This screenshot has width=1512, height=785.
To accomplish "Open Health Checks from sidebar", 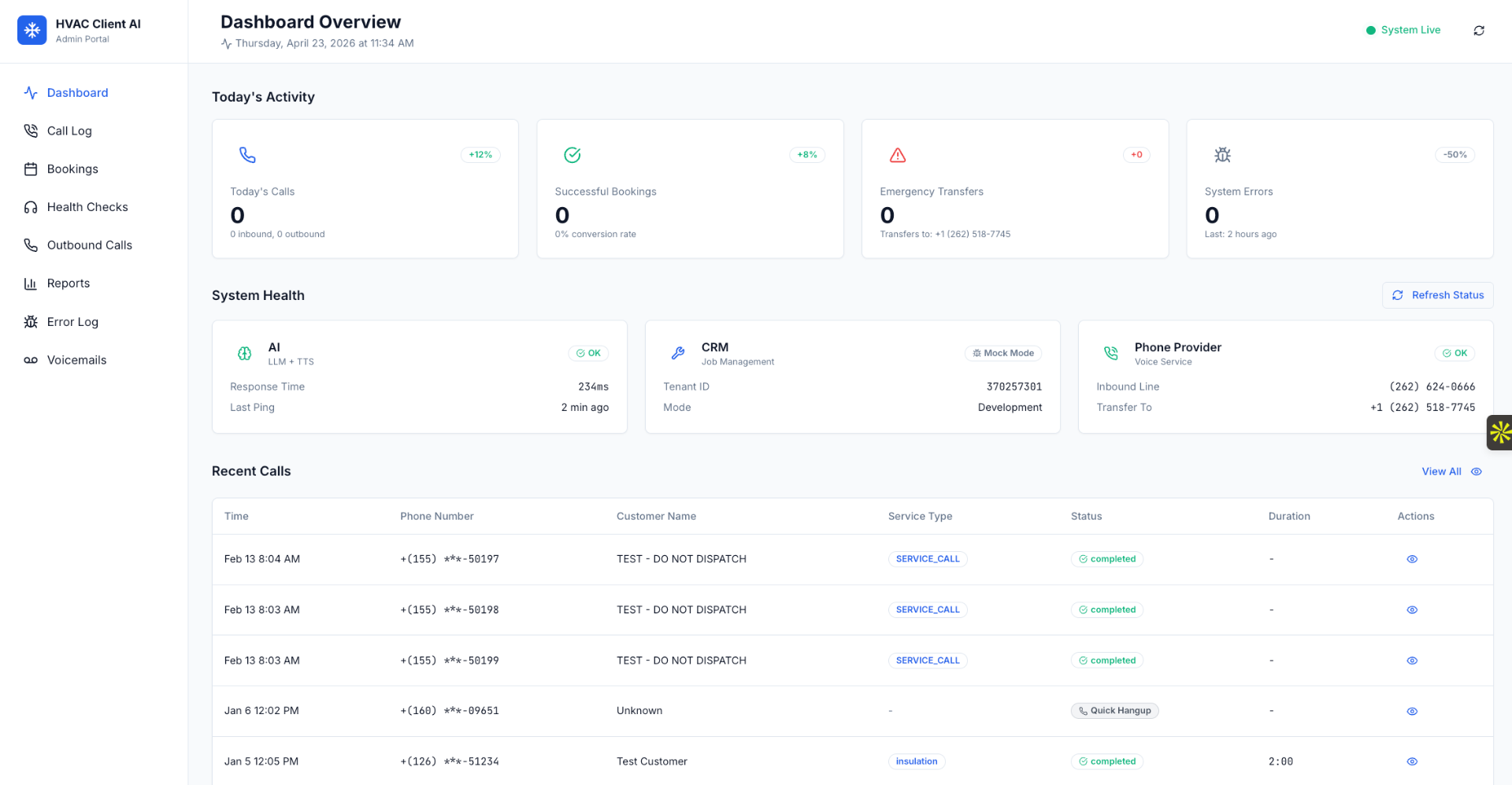I will 87,206.
